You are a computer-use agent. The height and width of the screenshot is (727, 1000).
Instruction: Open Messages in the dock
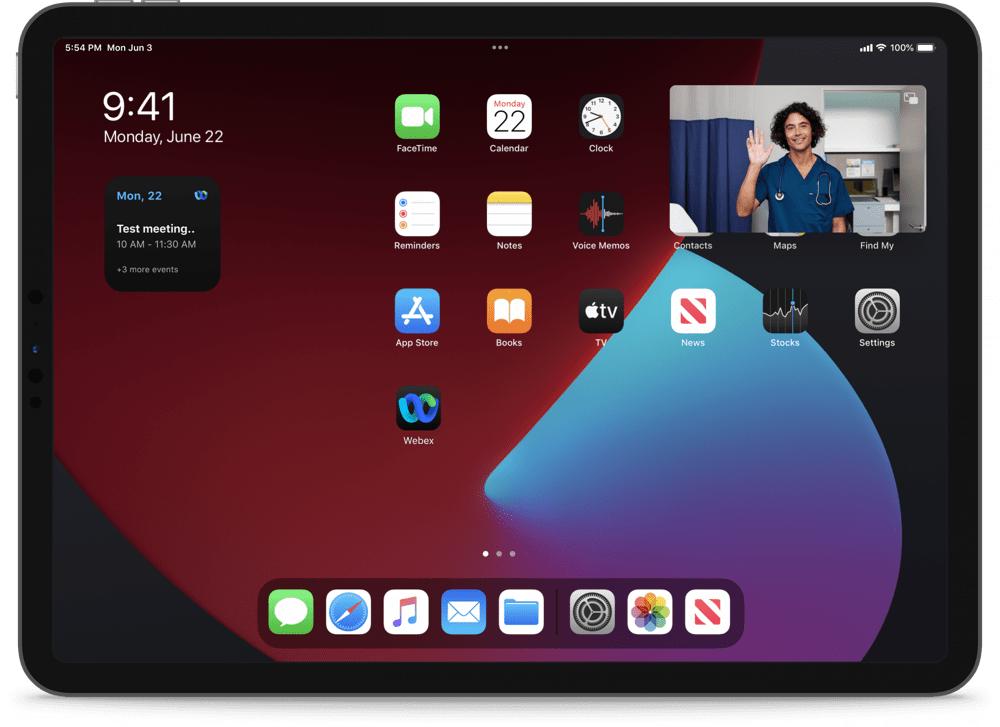coord(291,612)
